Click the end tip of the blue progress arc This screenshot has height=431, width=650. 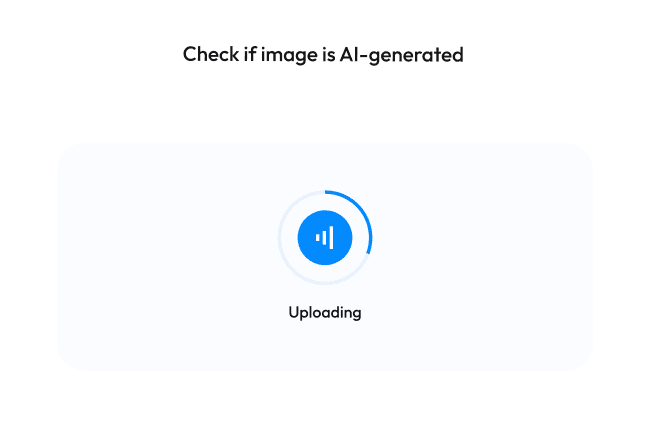pos(369,251)
